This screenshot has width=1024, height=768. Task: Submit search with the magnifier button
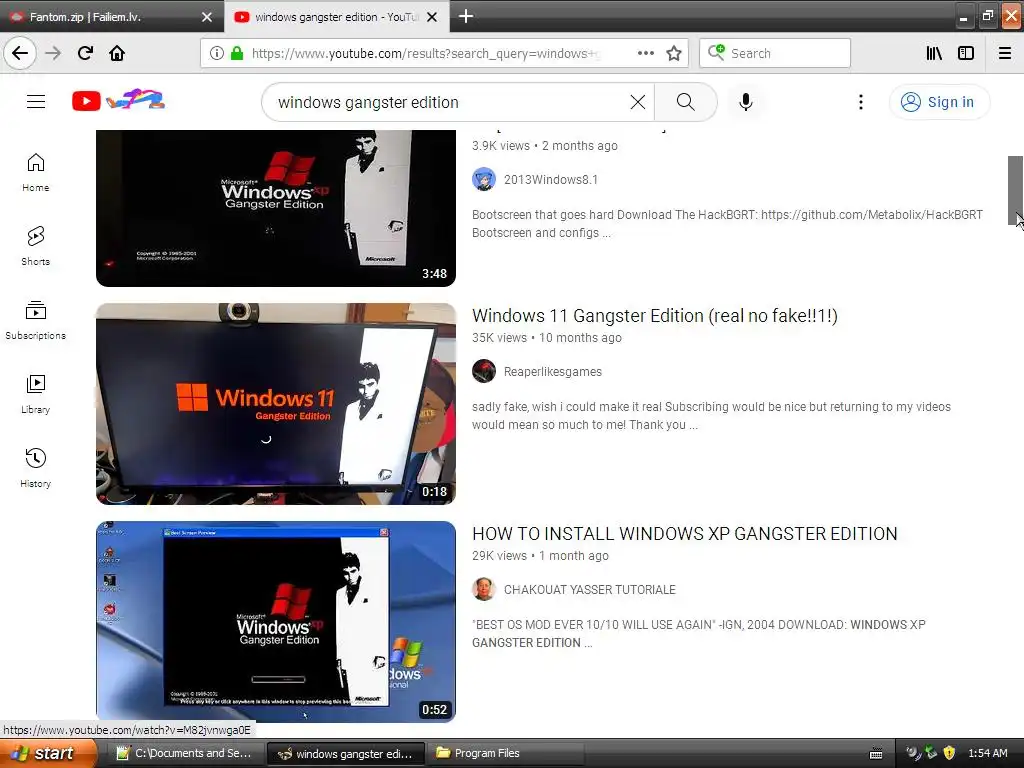point(686,102)
